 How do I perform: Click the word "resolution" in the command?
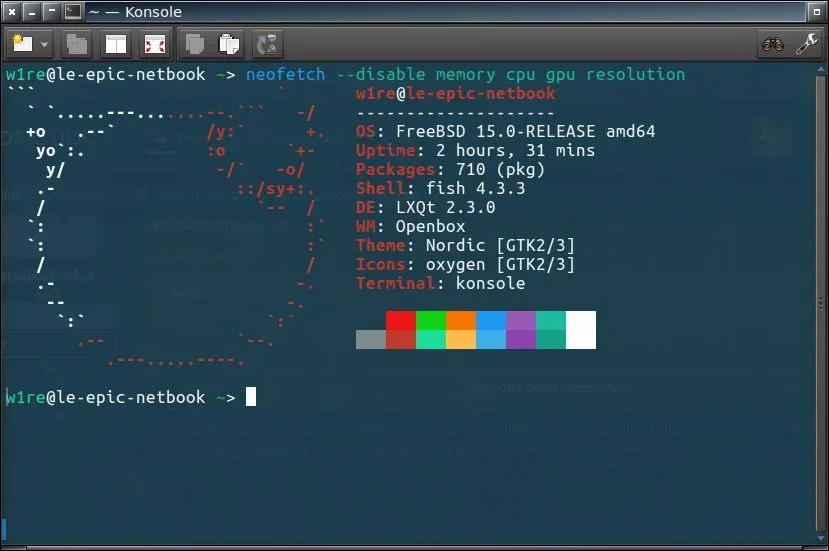(635, 75)
